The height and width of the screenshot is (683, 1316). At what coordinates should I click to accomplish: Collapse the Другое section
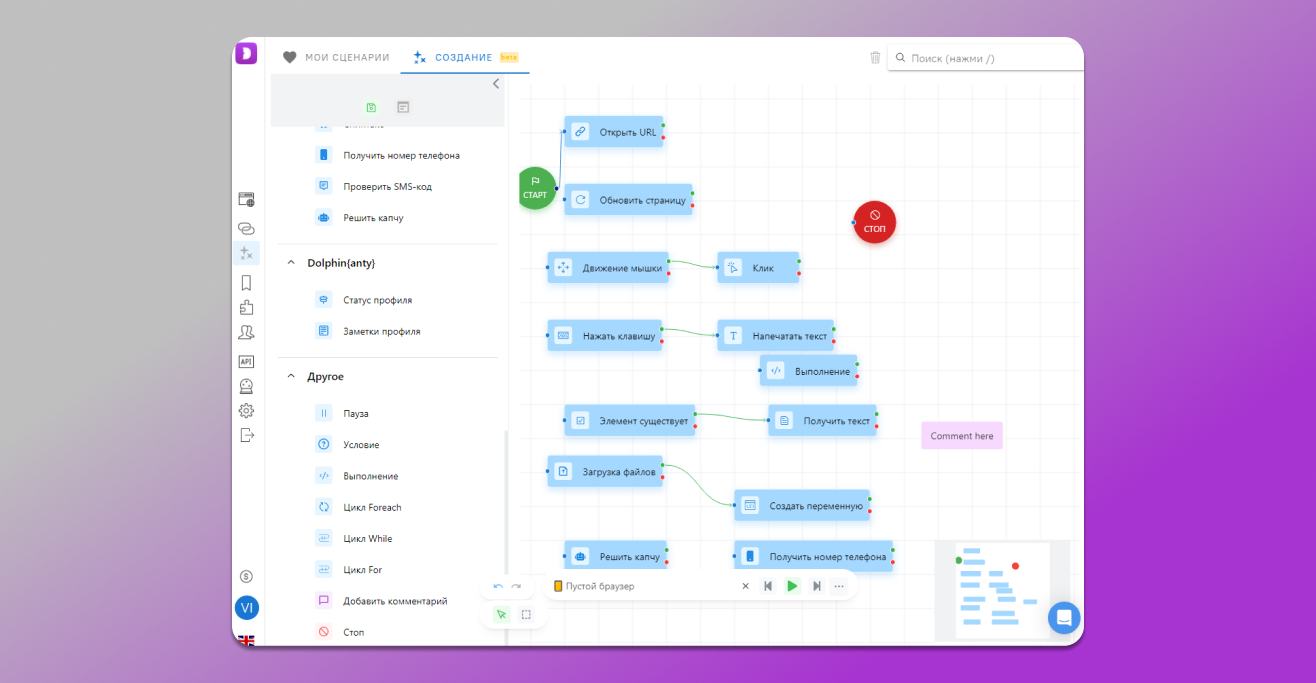click(x=291, y=377)
